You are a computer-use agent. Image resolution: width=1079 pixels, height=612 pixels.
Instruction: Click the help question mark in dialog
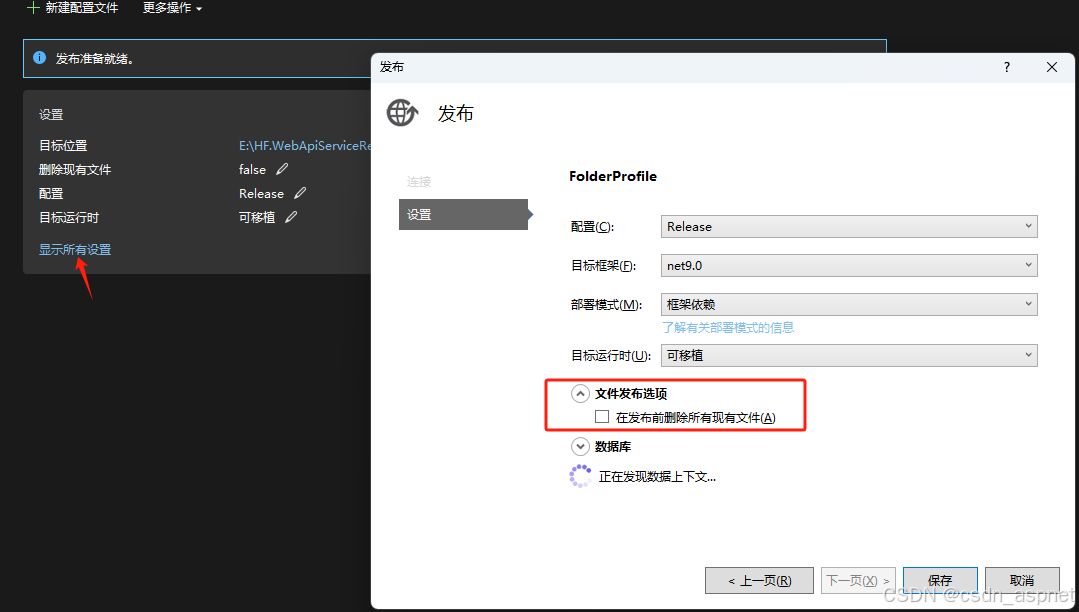tap(1007, 67)
